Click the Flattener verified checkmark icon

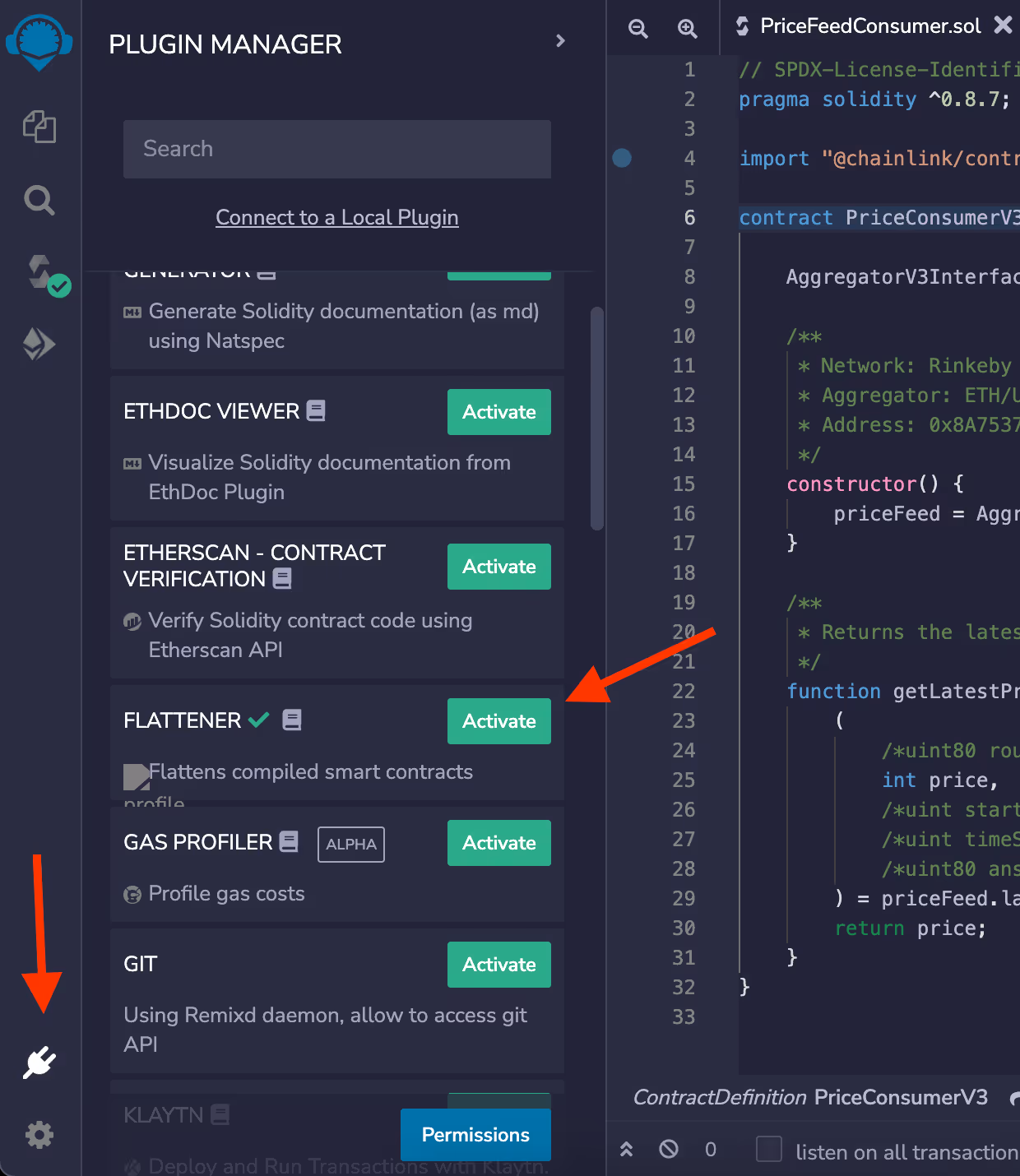click(x=259, y=720)
